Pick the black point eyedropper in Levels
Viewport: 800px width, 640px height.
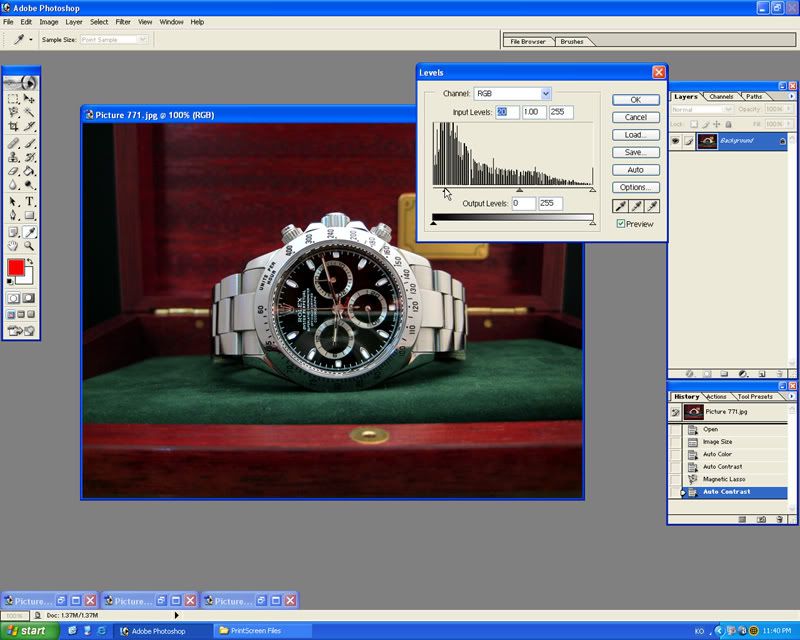pyautogui.click(x=620, y=206)
